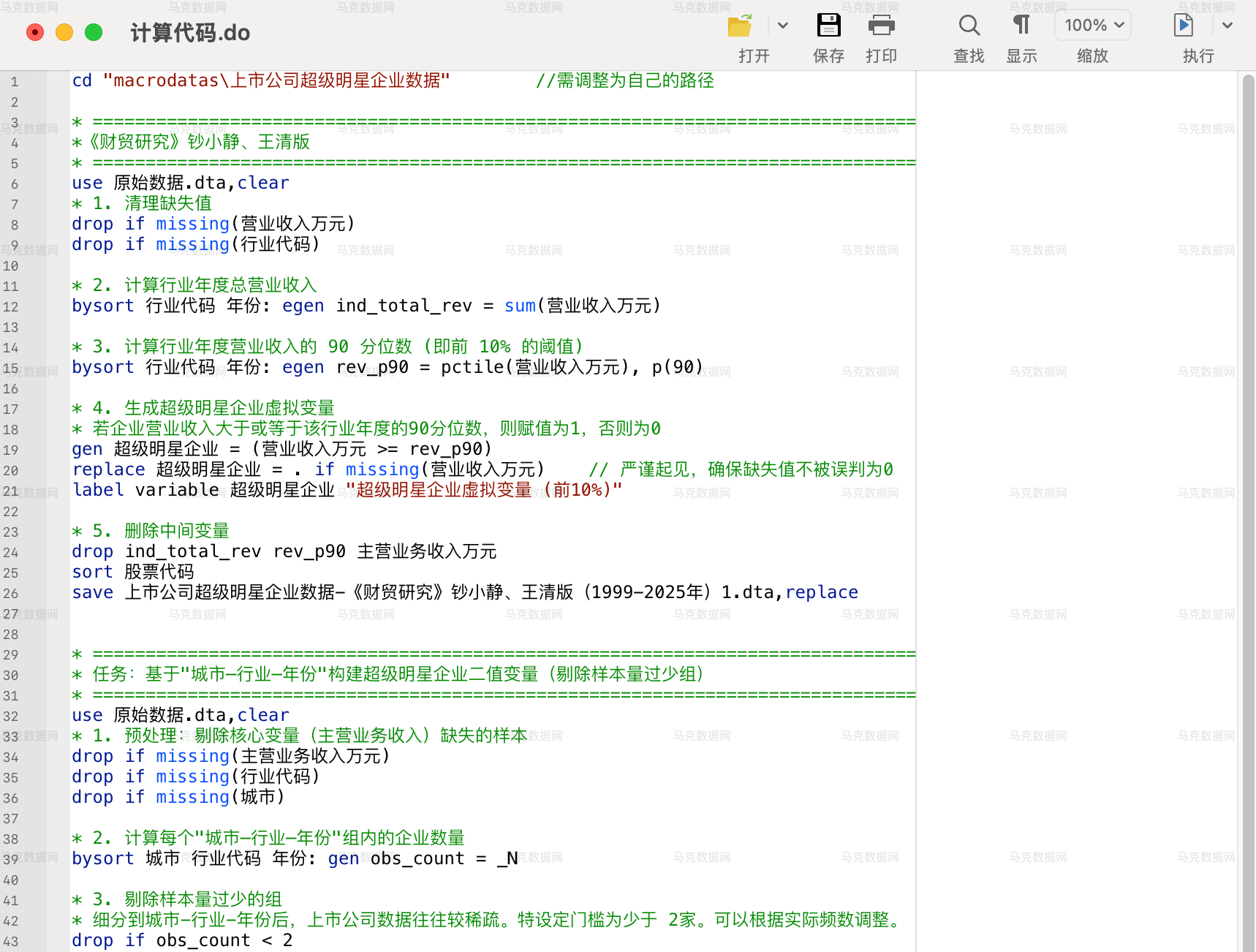
Task: Open the 100% zoom dropdown
Action: pyautogui.click(x=1093, y=26)
